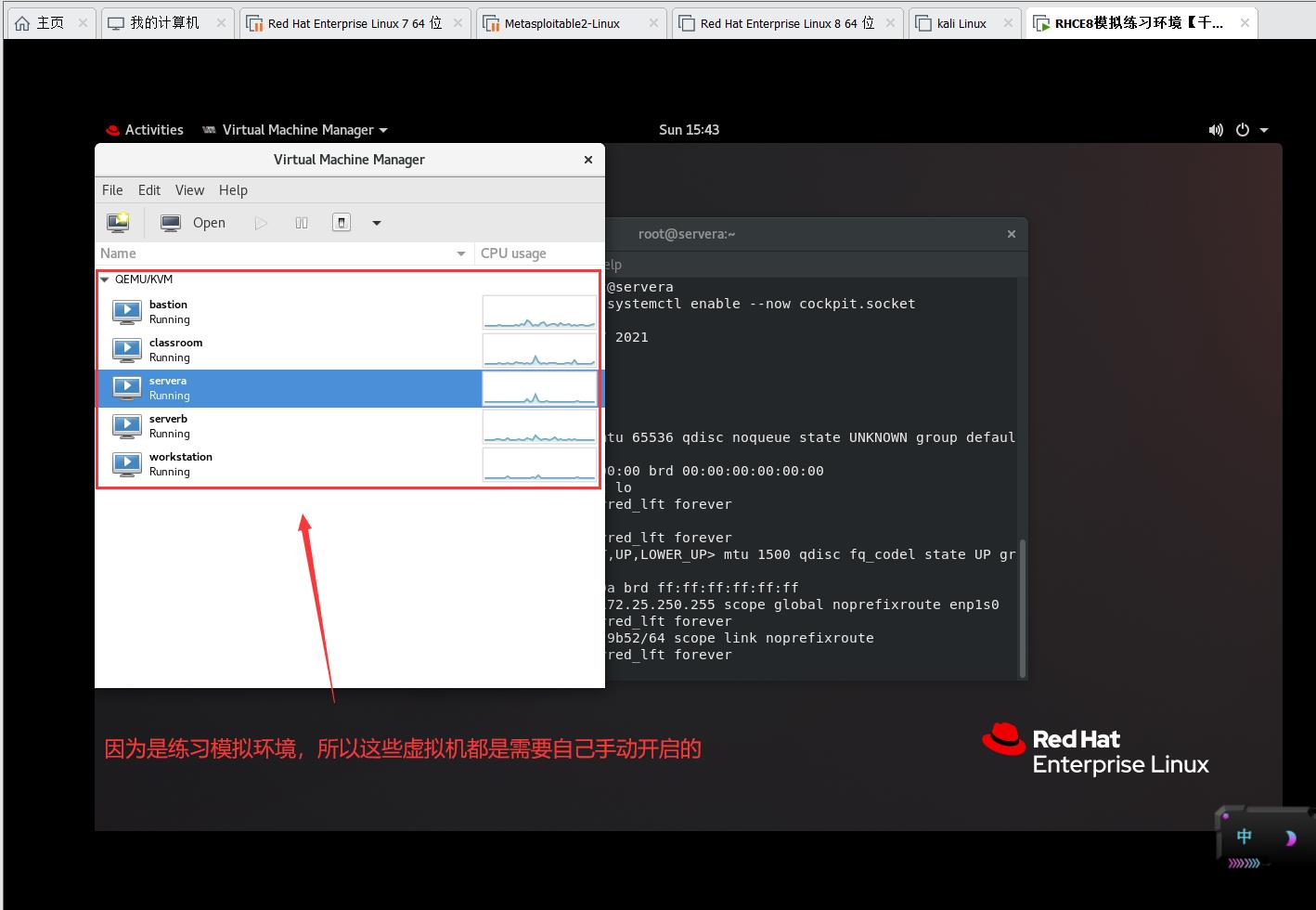Click the Activities button in top bar
This screenshot has width=1316, height=910.
[145, 130]
